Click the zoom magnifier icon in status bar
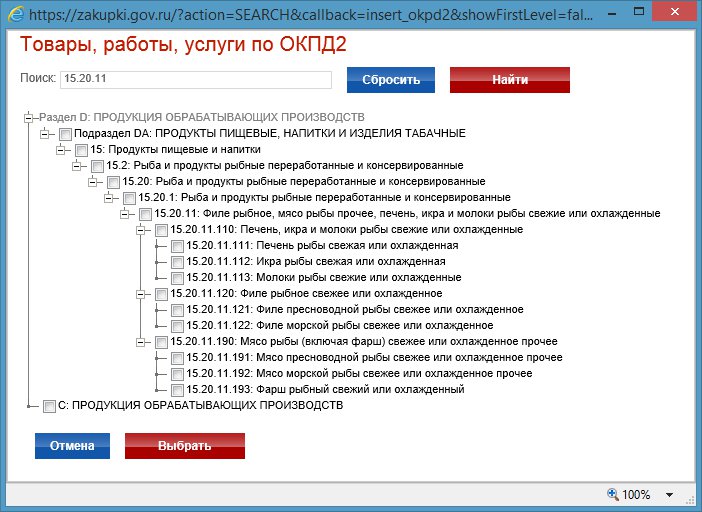This screenshot has width=702, height=512. point(612,494)
